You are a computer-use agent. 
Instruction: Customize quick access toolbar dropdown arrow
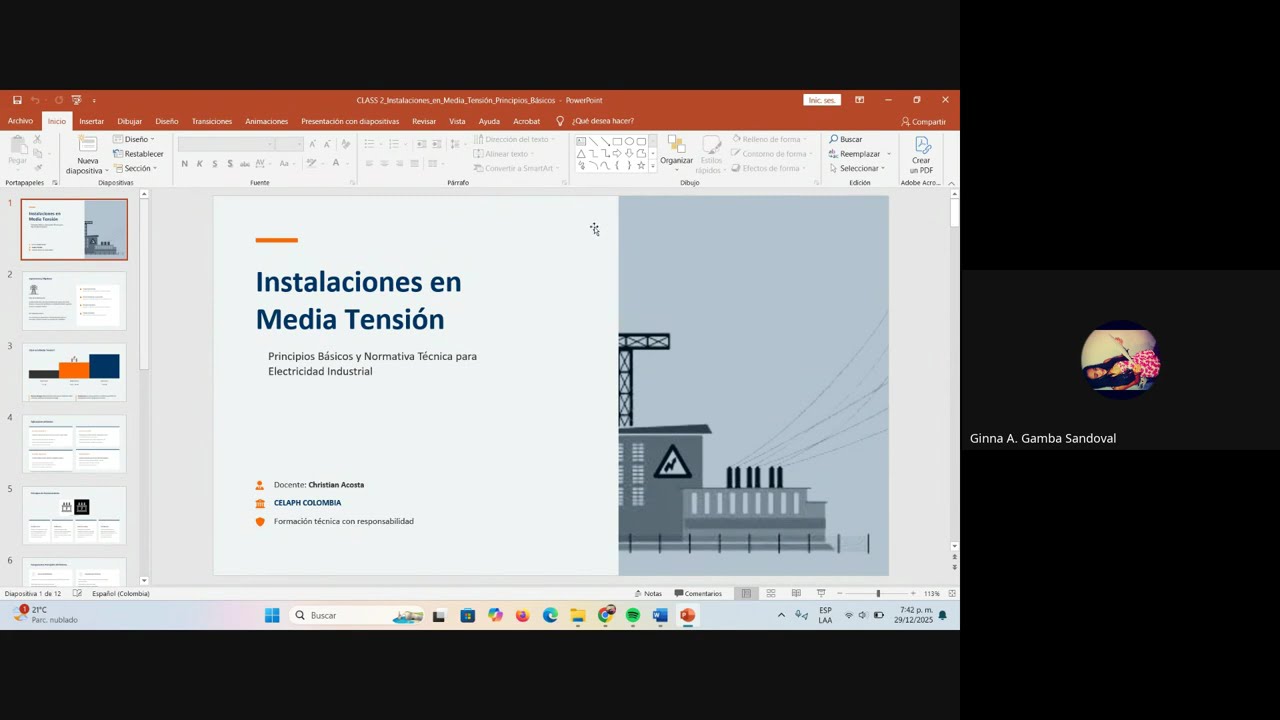[x=94, y=100]
